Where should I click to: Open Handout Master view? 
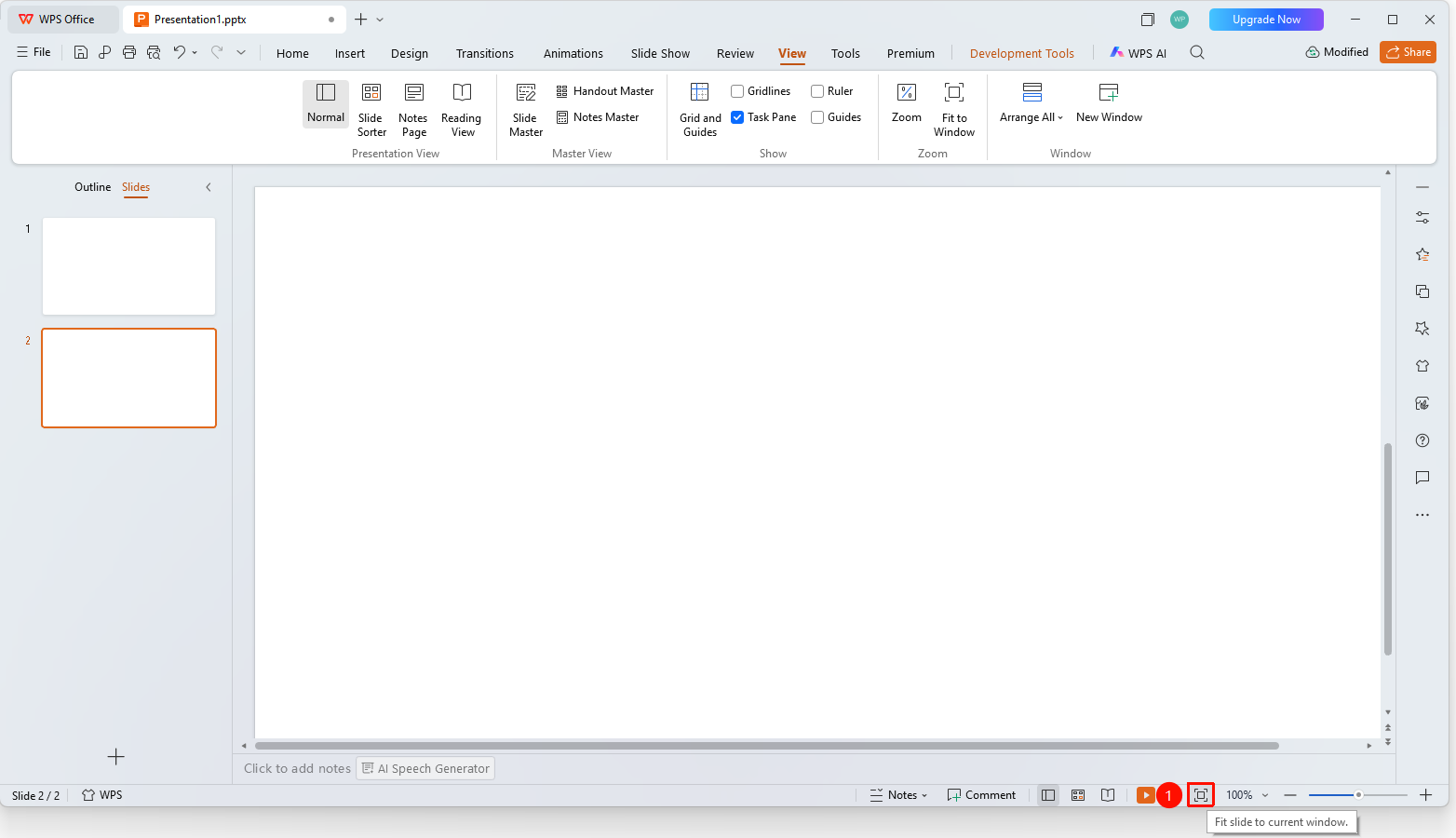click(605, 91)
